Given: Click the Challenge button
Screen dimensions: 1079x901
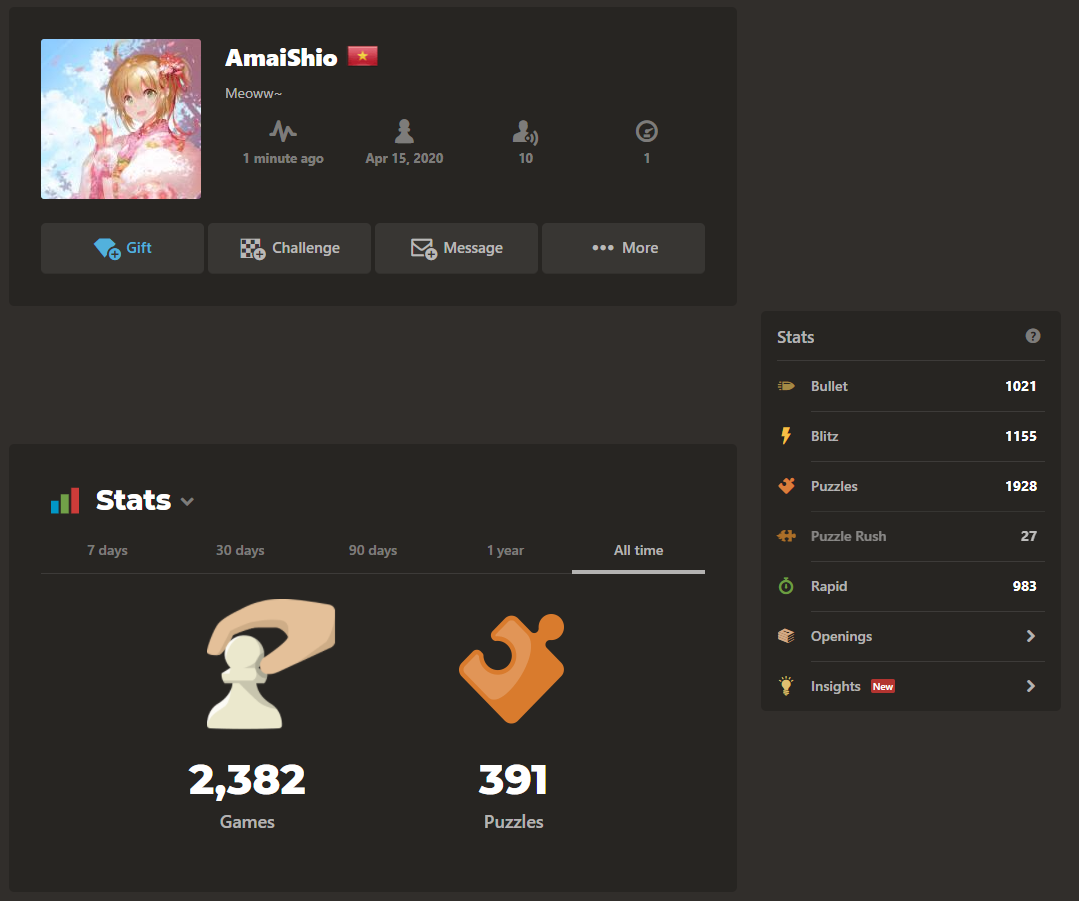Looking at the screenshot, I should [x=290, y=248].
